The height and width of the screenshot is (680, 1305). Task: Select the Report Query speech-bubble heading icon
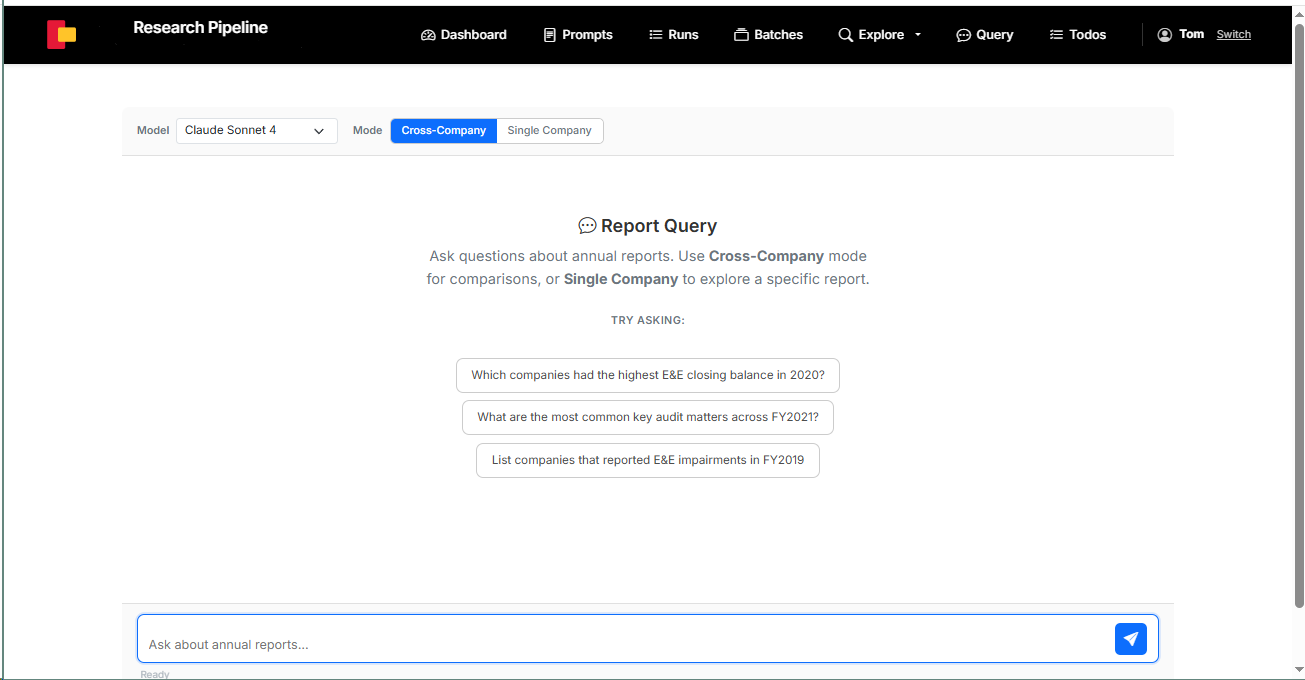coord(587,225)
